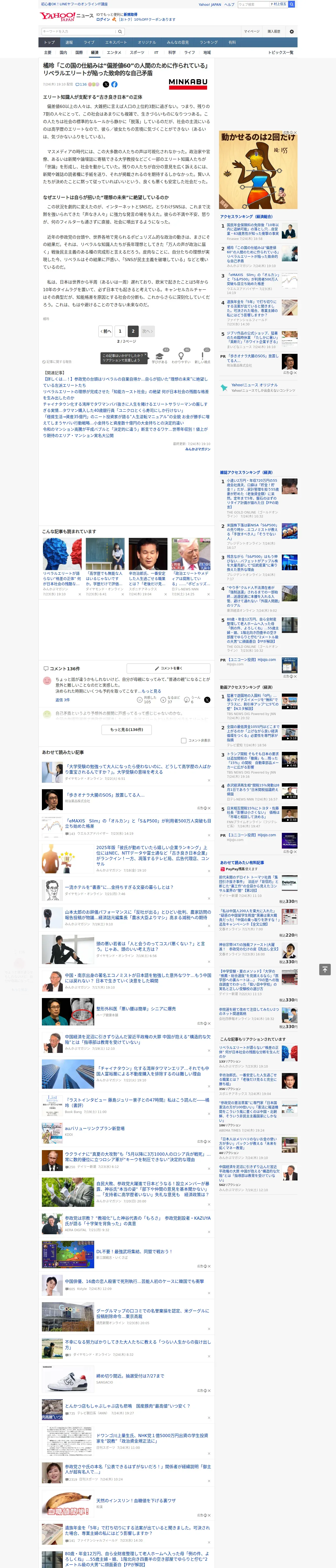
Task: Select the ランキング tab
Action: click(x=209, y=43)
